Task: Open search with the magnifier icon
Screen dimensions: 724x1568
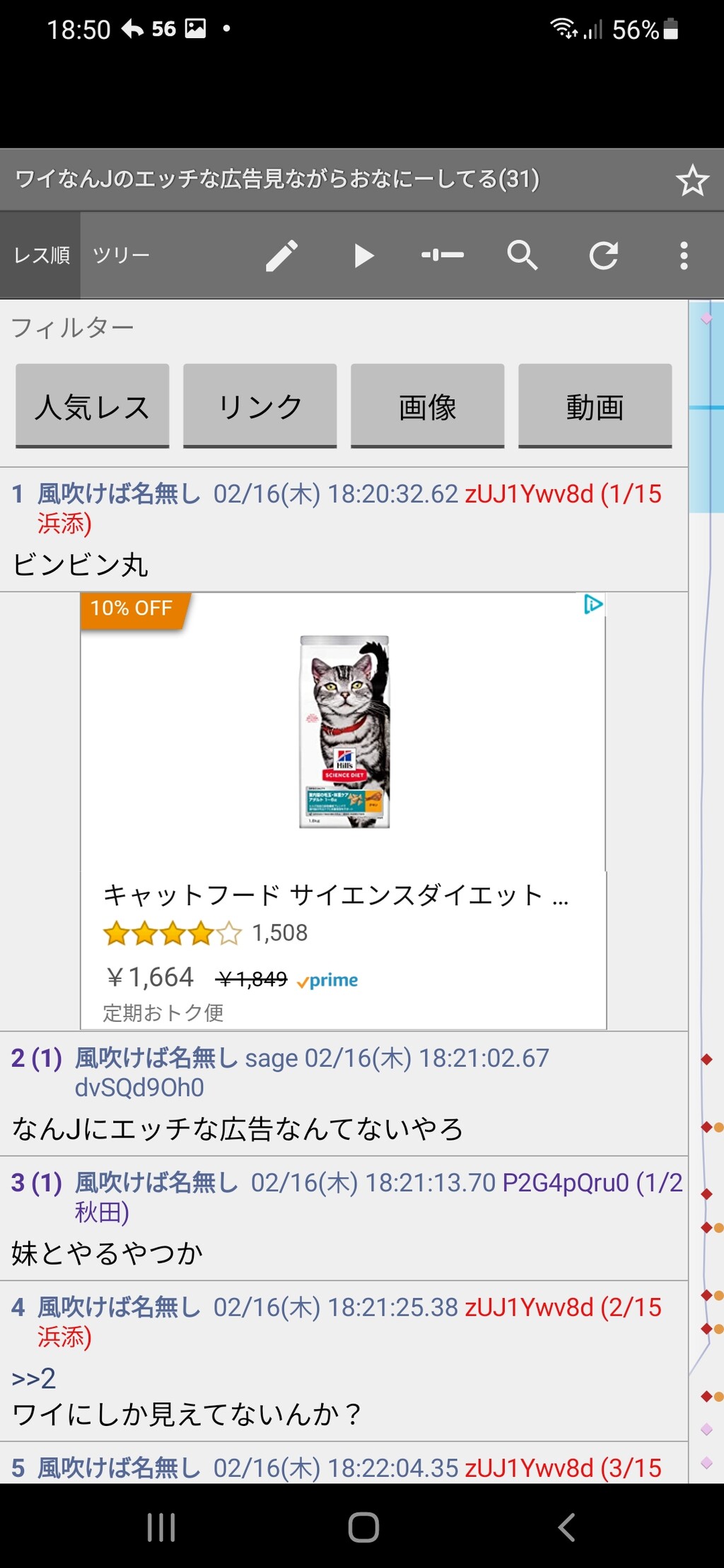Action: [x=522, y=255]
